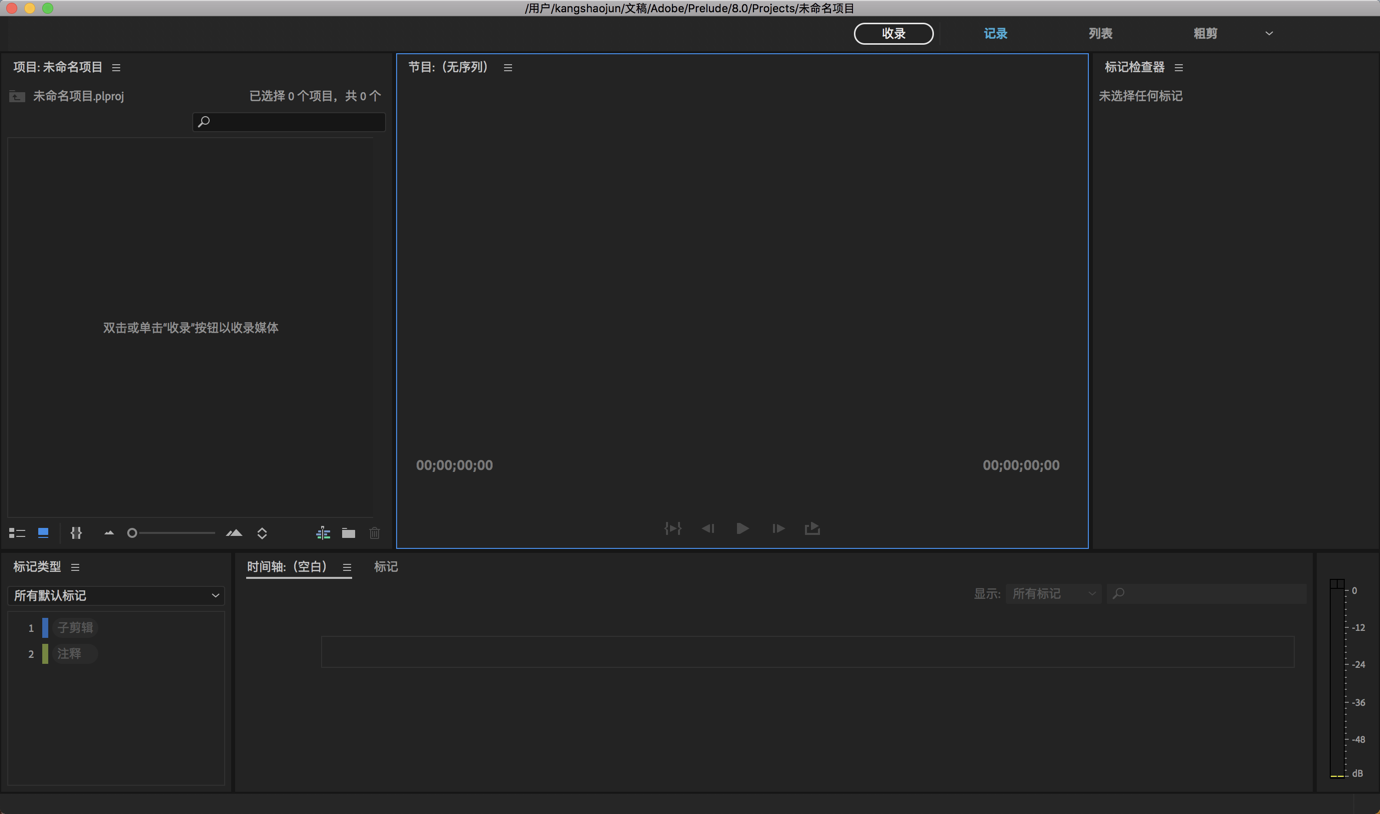Click the macOS green zoom window button
The height and width of the screenshot is (814, 1380).
pyautogui.click(x=47, y=8)
